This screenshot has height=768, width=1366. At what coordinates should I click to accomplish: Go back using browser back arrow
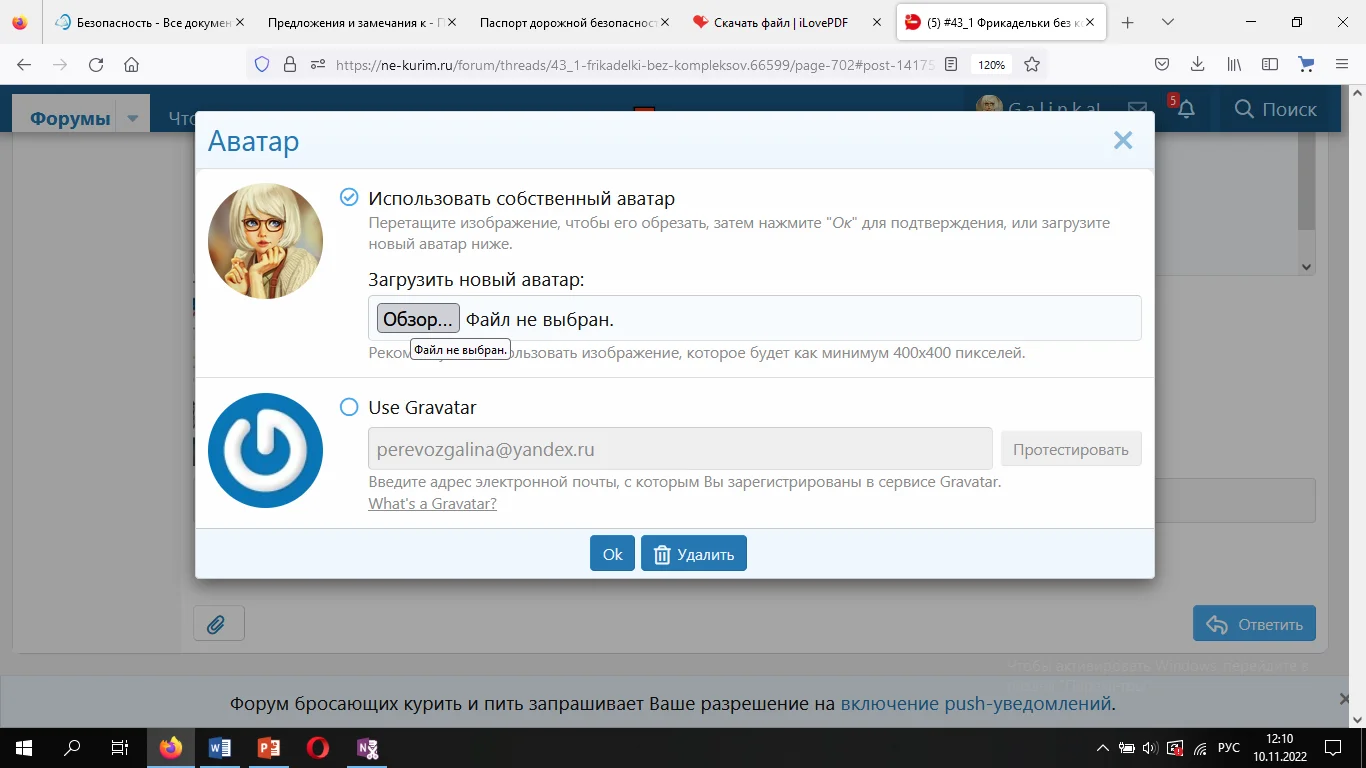pos(24,64)
